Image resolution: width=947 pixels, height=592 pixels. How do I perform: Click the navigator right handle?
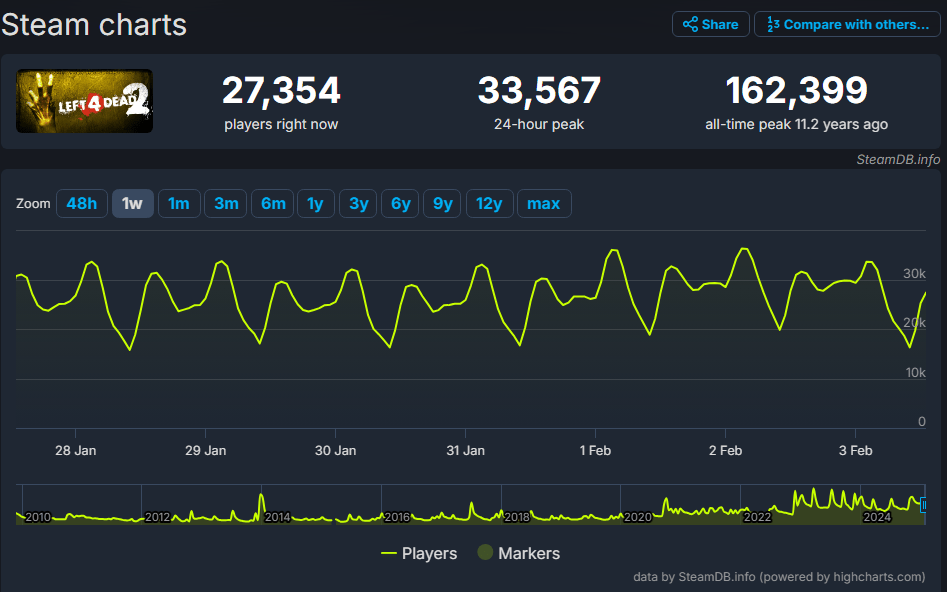coord(923,504)
